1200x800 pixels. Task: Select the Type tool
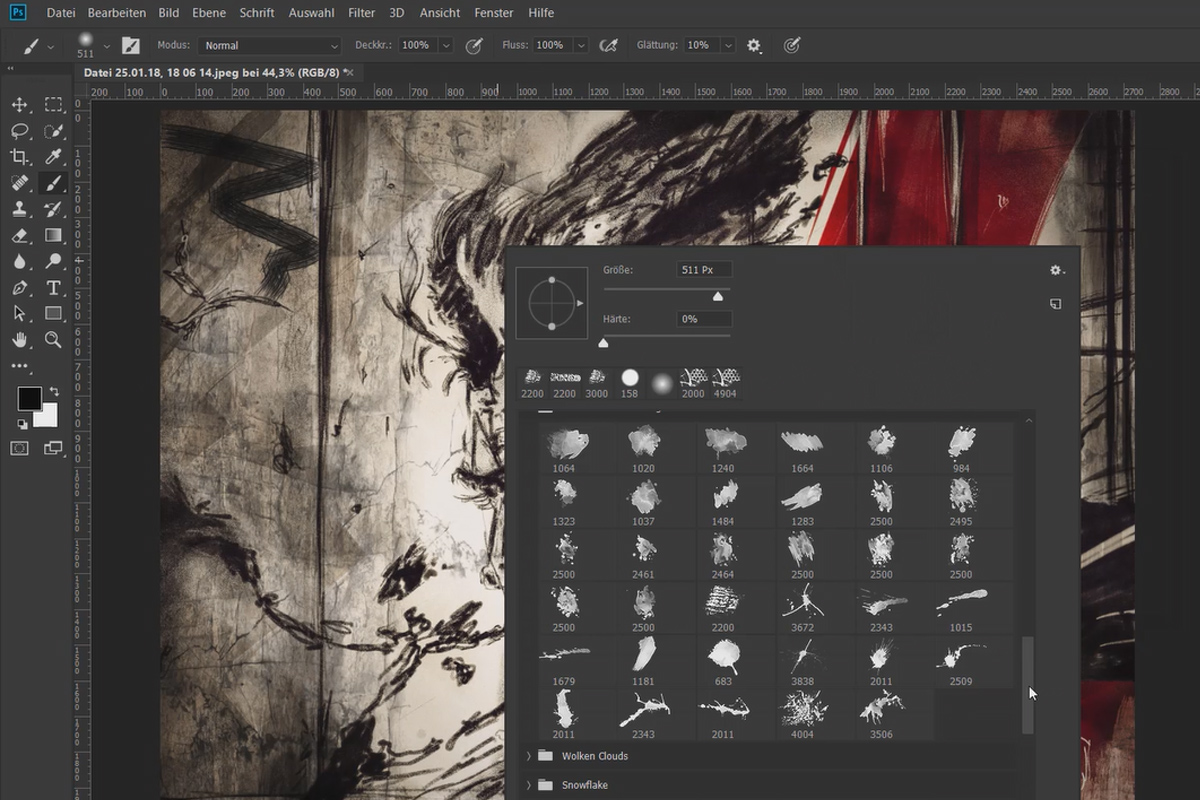(54, 288)
